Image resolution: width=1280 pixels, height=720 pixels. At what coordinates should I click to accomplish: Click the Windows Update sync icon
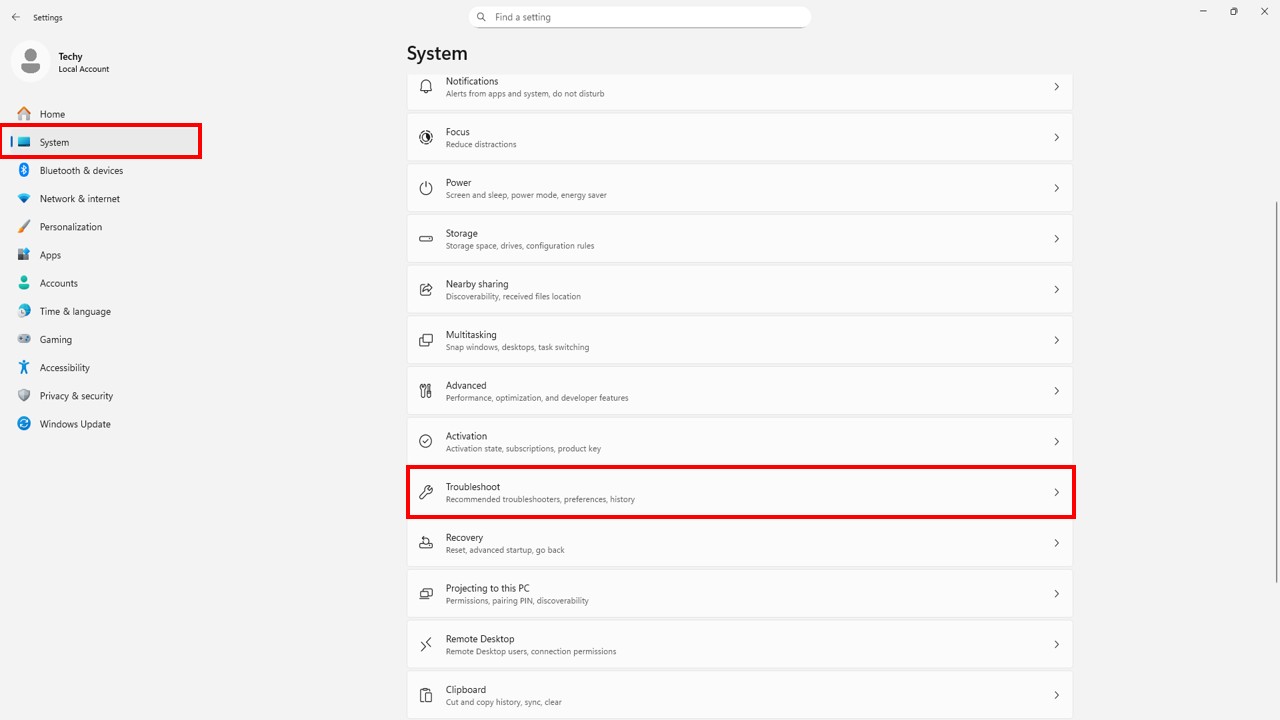(x=24, y=424)
